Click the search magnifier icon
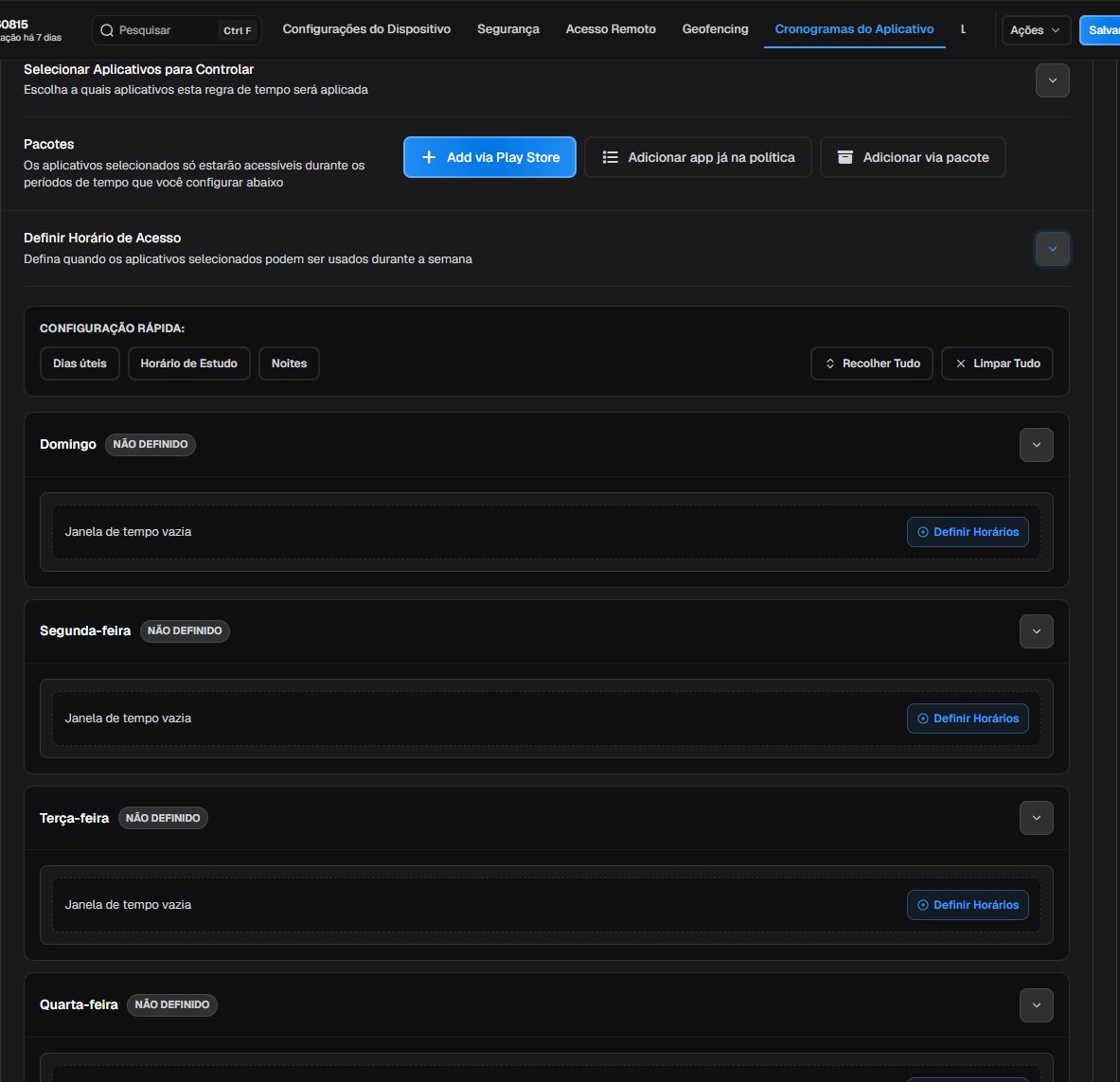Image resolution: width=1120 pixels, height=1082 pixels. [x=107, y=30]
